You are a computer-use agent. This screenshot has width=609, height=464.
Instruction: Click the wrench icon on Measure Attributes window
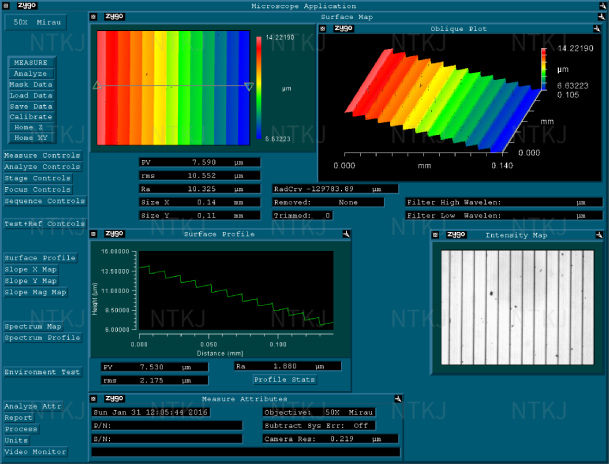399,399
